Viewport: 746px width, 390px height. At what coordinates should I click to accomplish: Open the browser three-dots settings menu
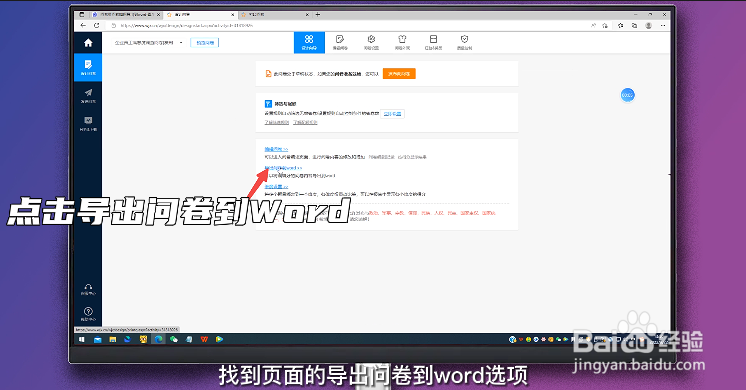point(663,26)
